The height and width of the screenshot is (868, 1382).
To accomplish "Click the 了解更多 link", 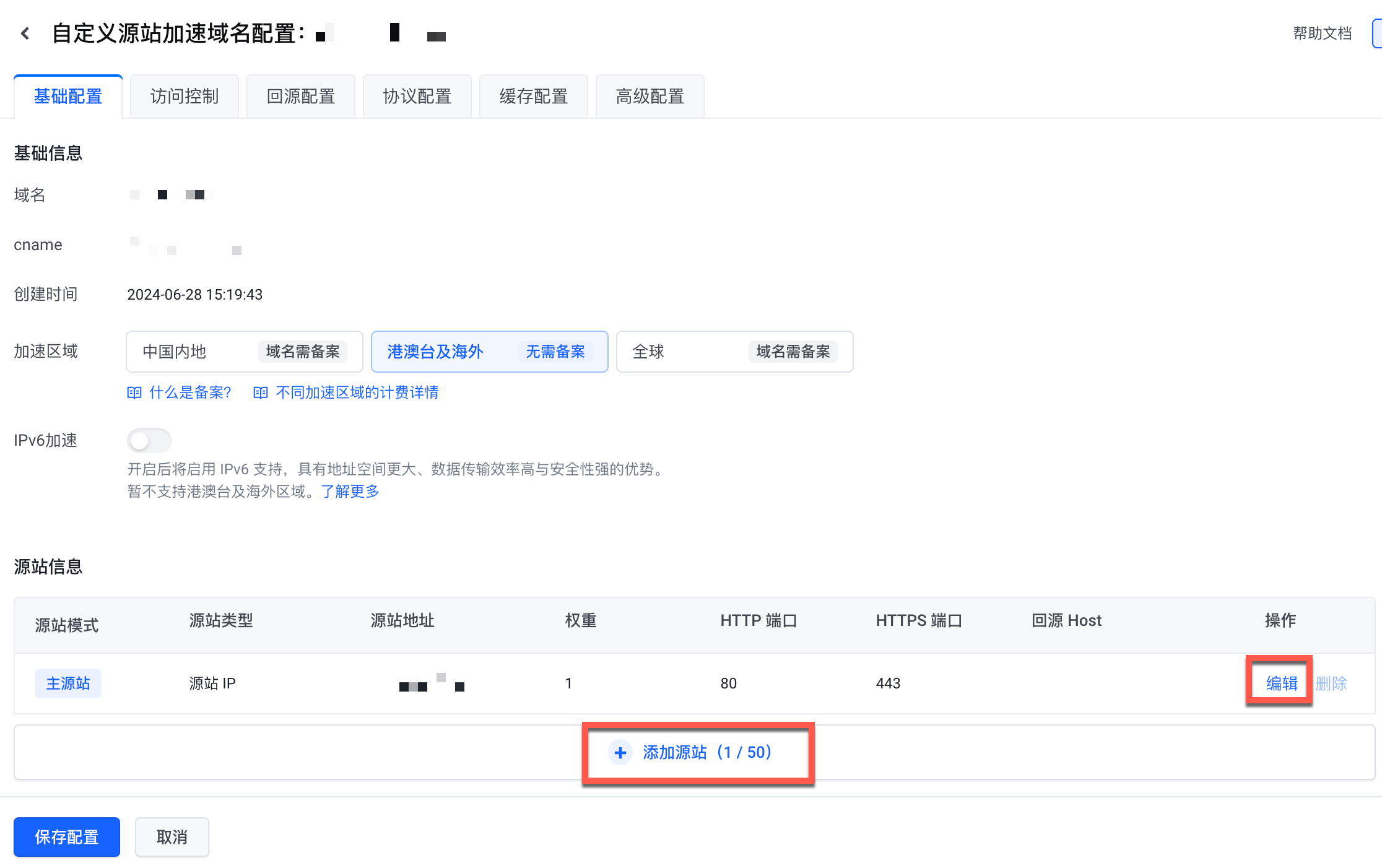I will 350,492.
